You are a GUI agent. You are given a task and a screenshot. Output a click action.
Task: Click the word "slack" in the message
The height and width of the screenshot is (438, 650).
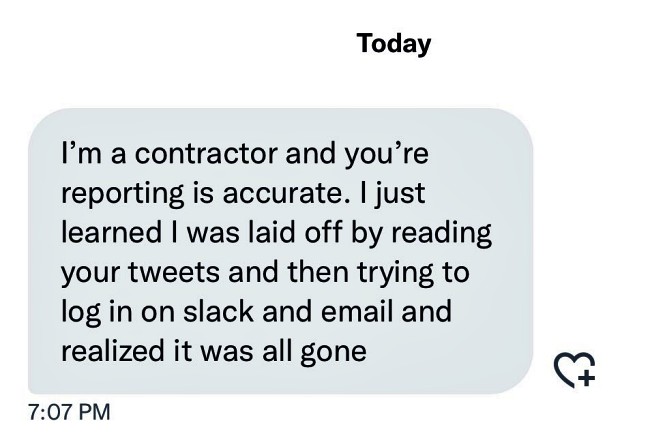[218, 311]
